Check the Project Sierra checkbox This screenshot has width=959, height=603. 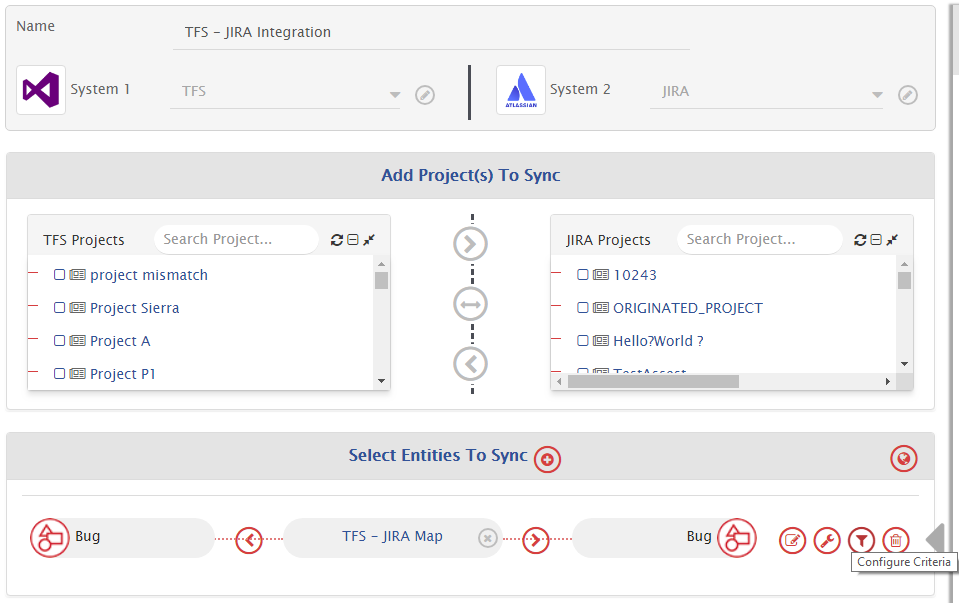click(60, 308)
